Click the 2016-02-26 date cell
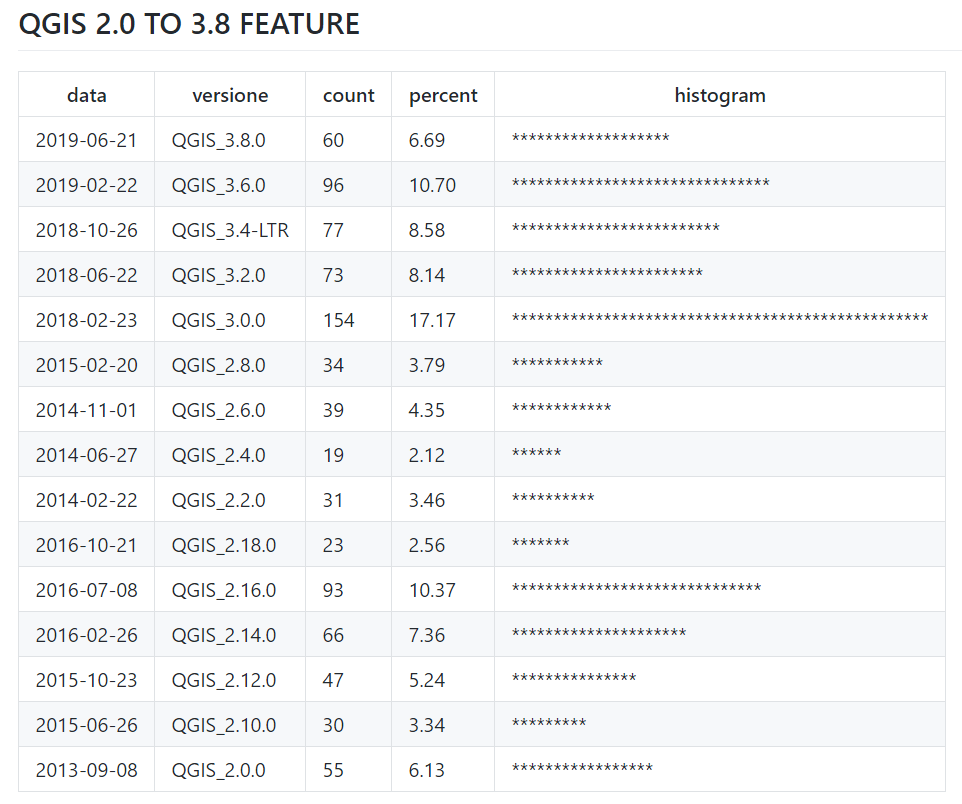Viewport: 962px width, 804px height. (x=86, y=635)
